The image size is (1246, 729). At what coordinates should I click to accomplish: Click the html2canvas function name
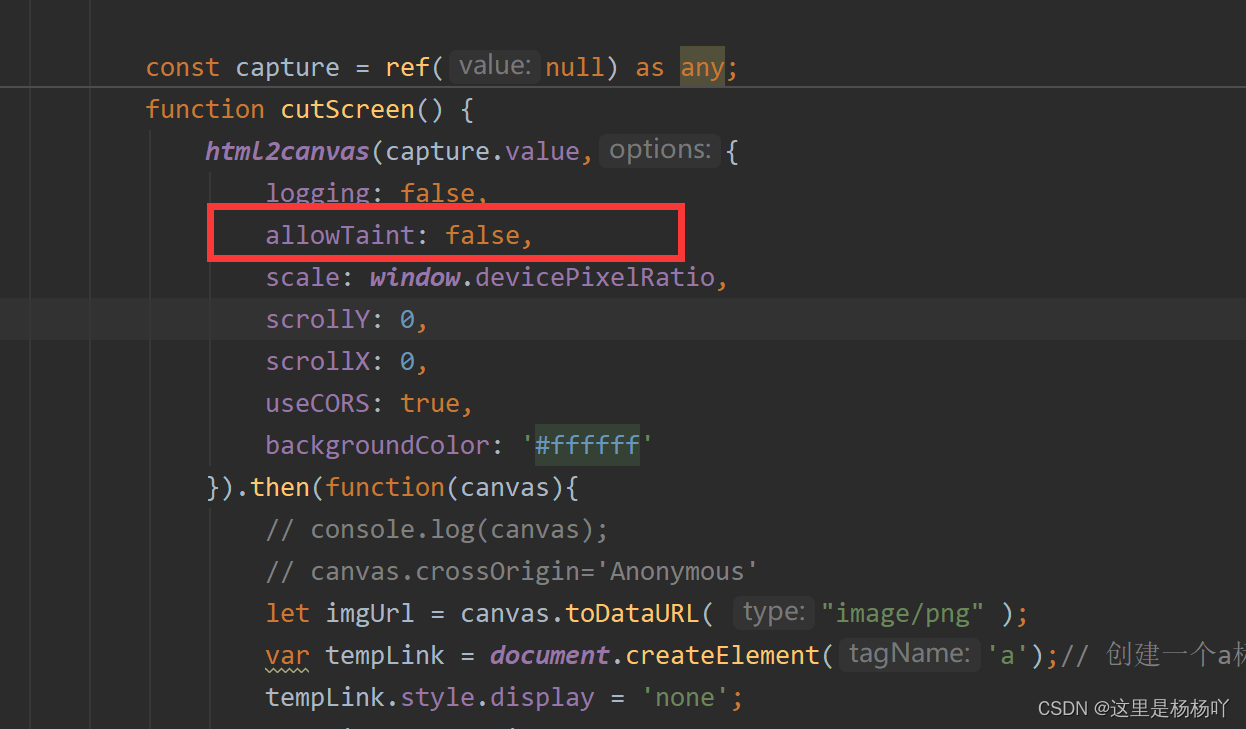[x=286, y=150]
